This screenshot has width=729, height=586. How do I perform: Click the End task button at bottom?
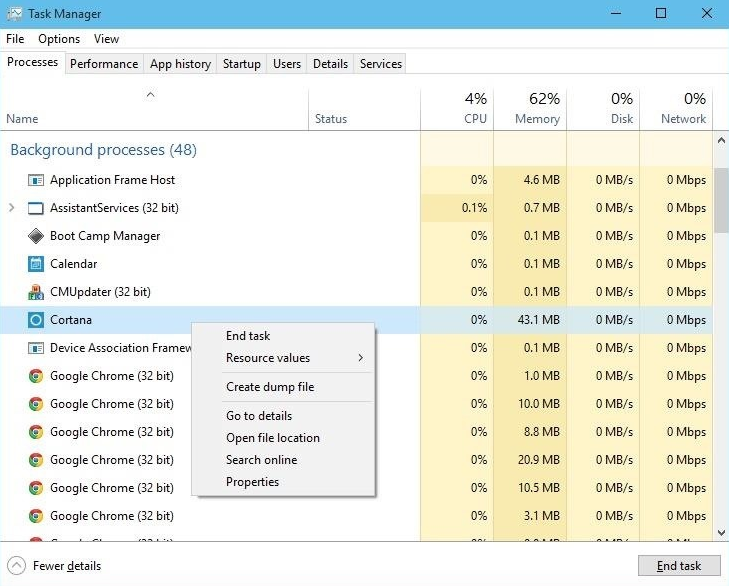pyautogui.click(x=679, y=566)
